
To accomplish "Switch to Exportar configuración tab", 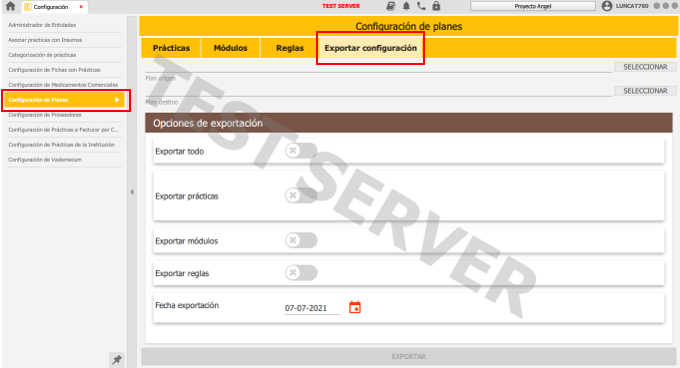I will coord(370,48).
